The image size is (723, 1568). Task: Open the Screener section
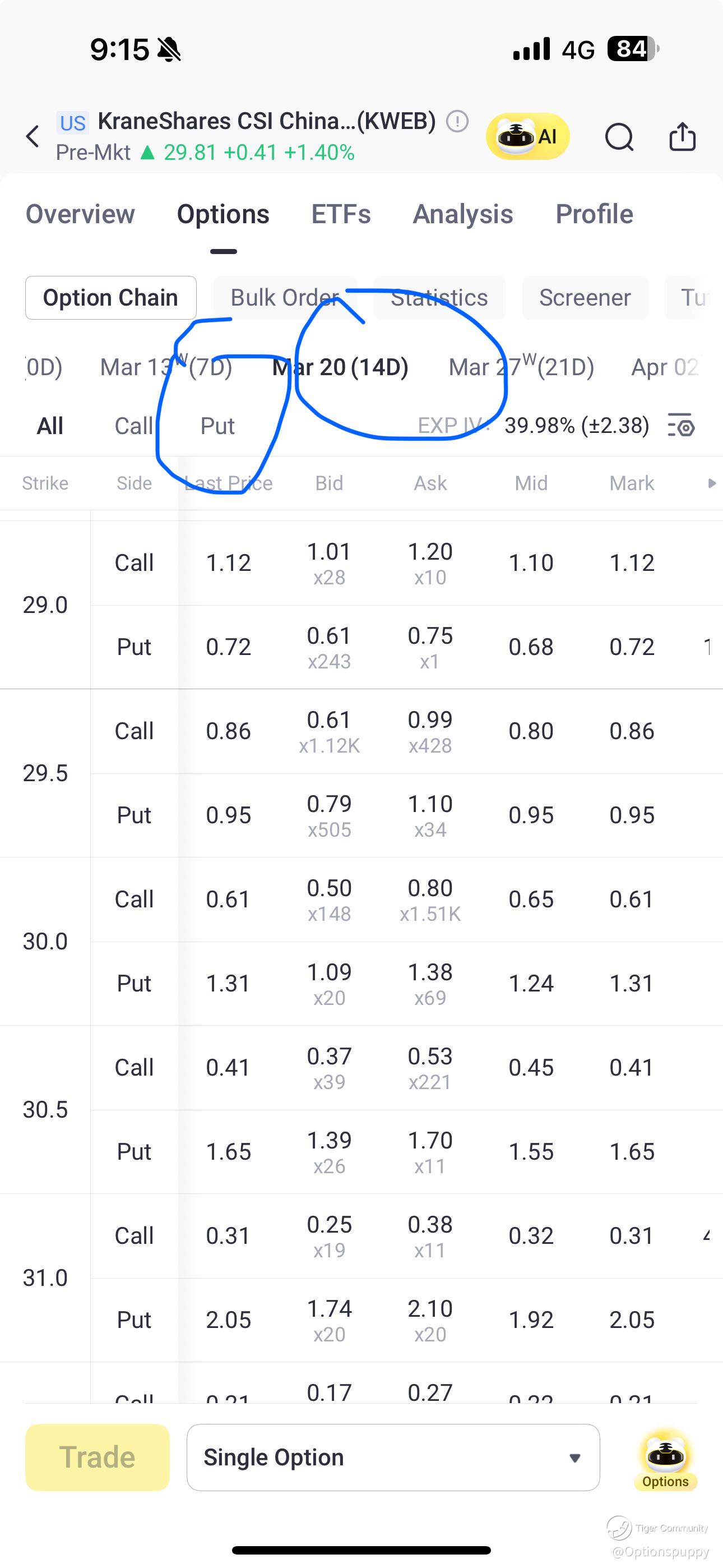[584, 298]
